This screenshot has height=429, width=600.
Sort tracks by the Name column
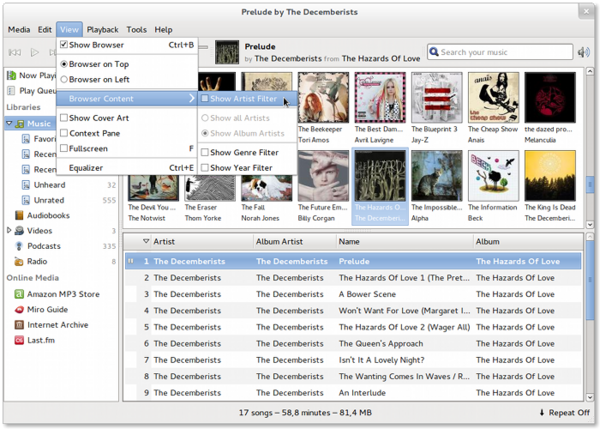pyautogui.click(x=349, y=241)
